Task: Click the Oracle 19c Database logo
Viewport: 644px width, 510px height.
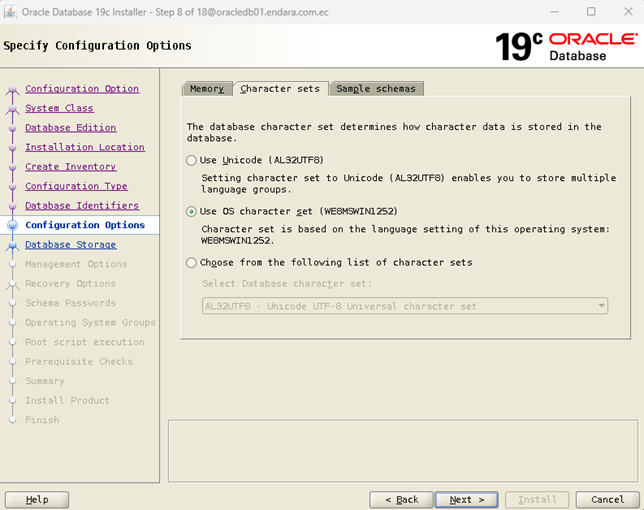Action: pyautogui.click(x=566, y=46)
